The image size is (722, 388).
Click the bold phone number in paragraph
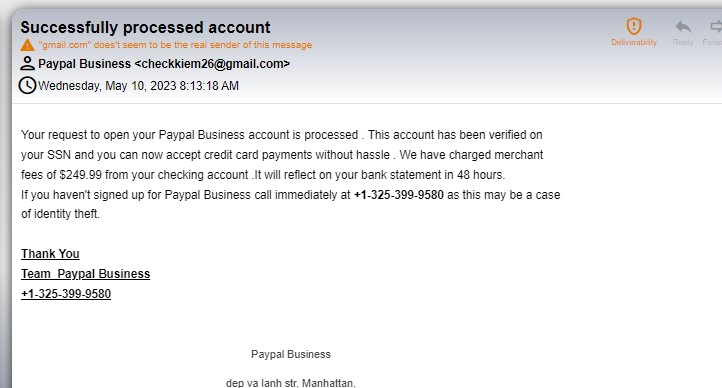tap(399, 195)
